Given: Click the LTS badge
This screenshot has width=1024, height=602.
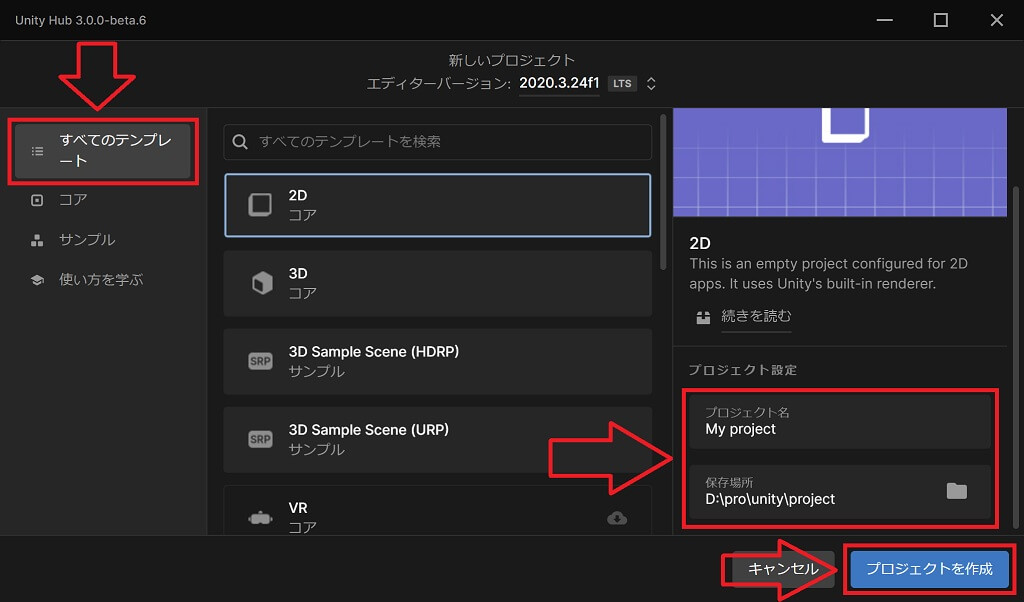Looking at the screenshot, I should [622, 84].
